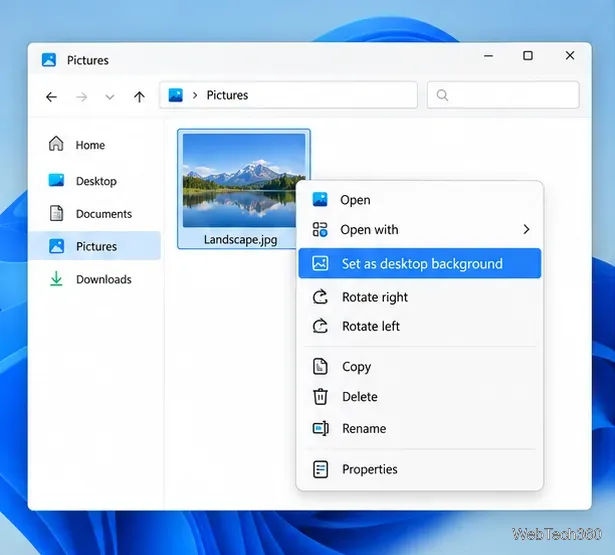Click the Pictures sidebar icon
Image resolution: width=615 pixels, height=555 pixels.
[56, 246]
